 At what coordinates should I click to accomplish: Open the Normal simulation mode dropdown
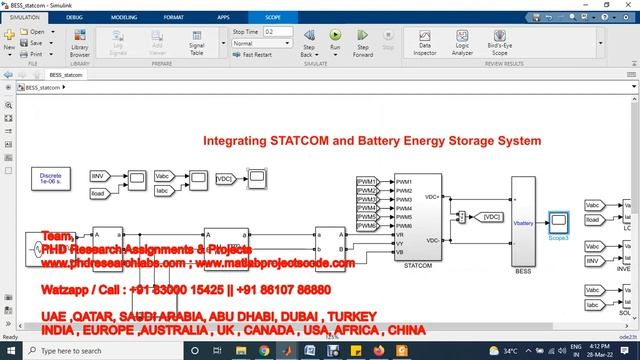[262, 43]
